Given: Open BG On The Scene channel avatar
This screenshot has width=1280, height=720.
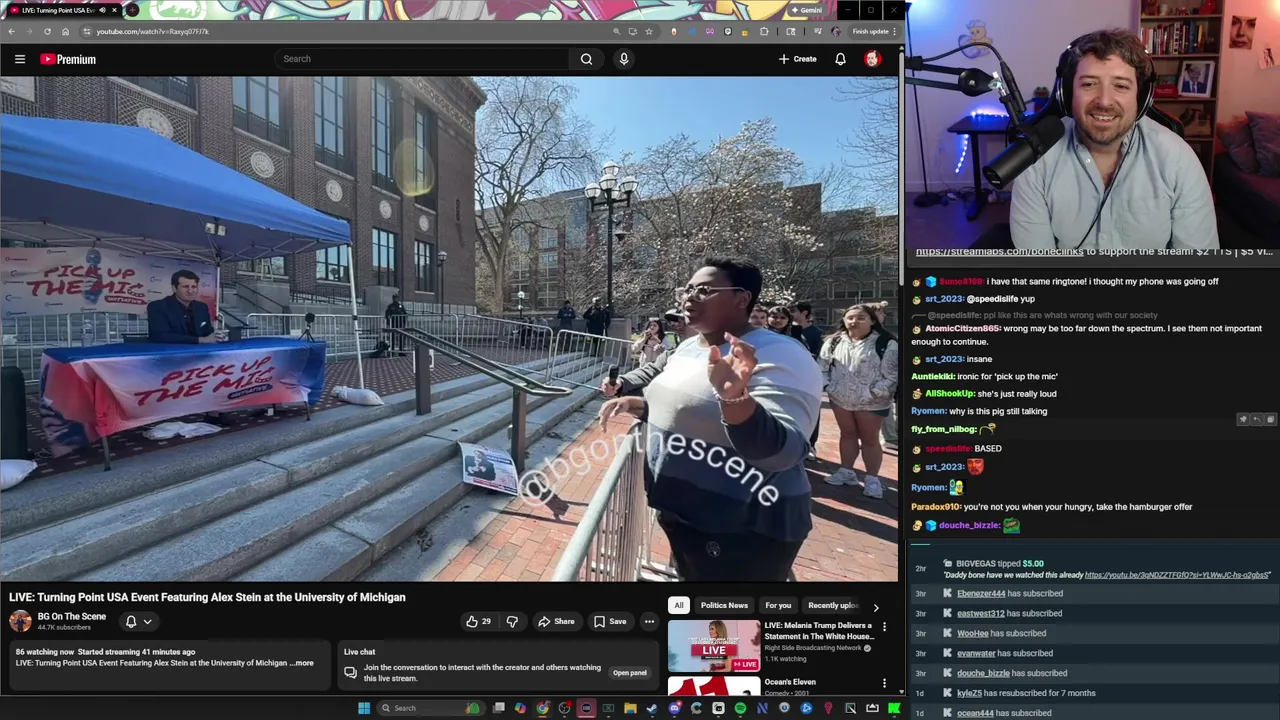Looking at the screenshot, I should [x=20, y=621].
